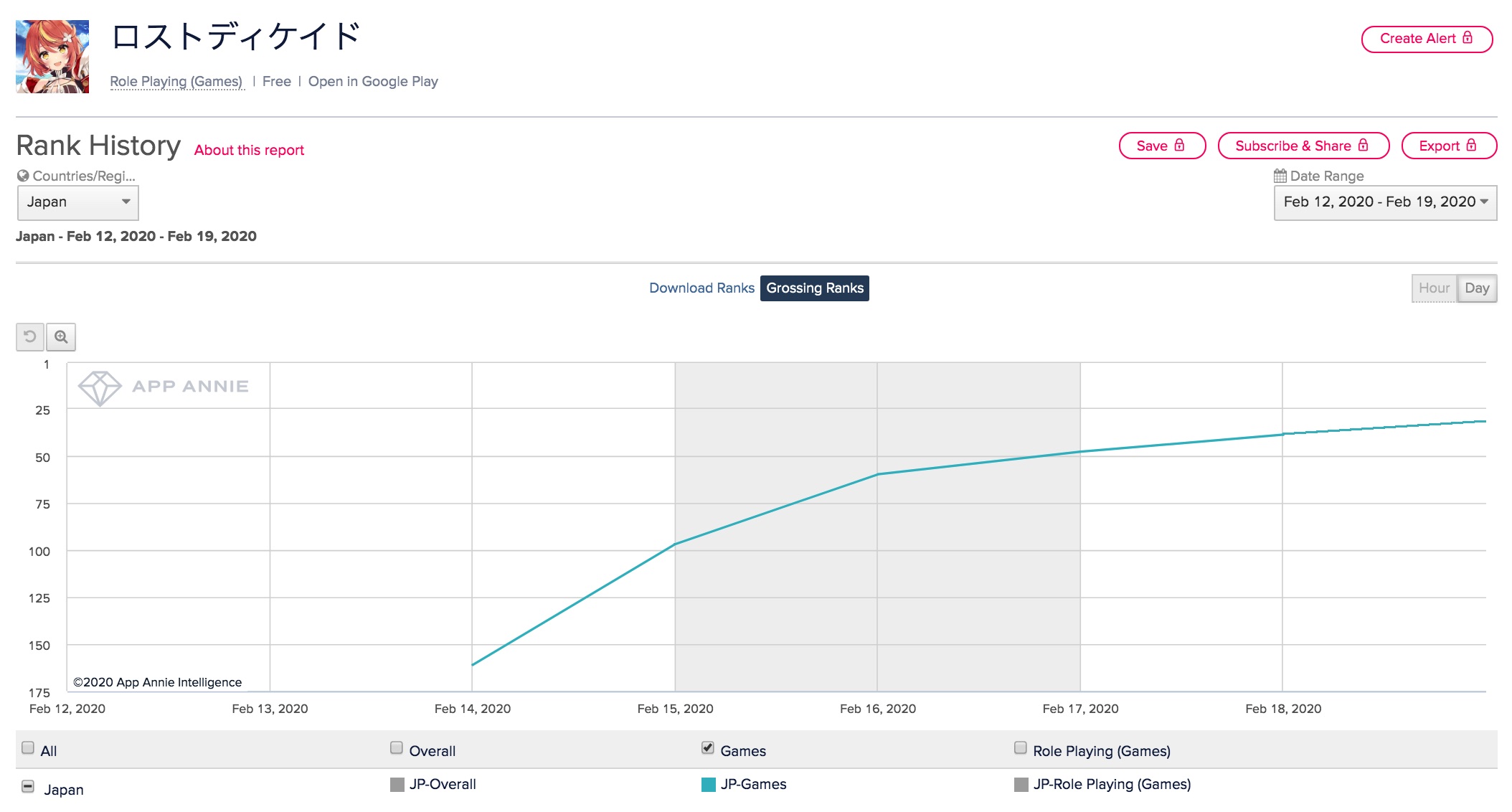Reset chart zoom with undo icon
1512x812 pixels.
(x=30, y=336)
